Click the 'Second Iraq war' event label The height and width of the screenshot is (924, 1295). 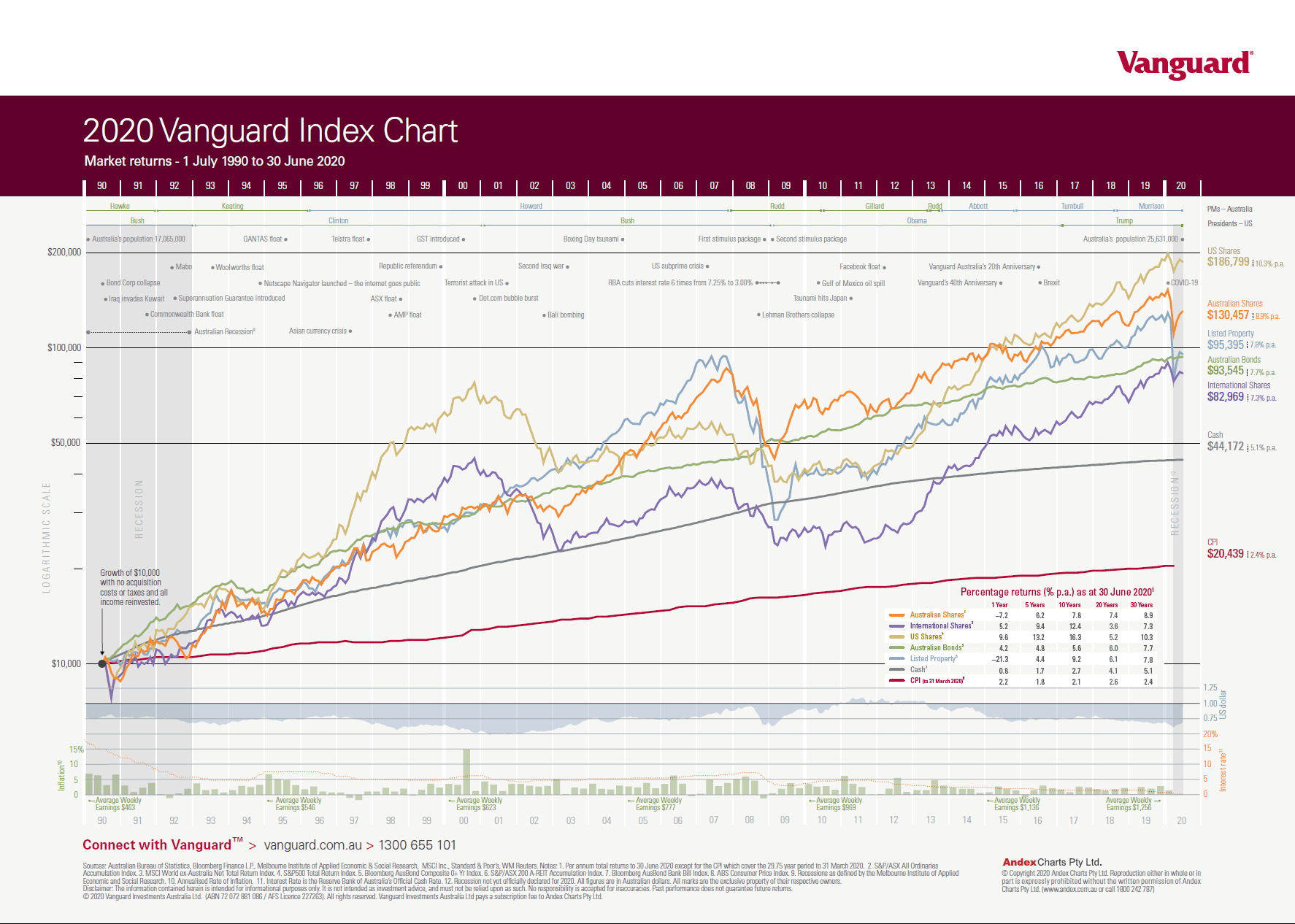(541, 266)
